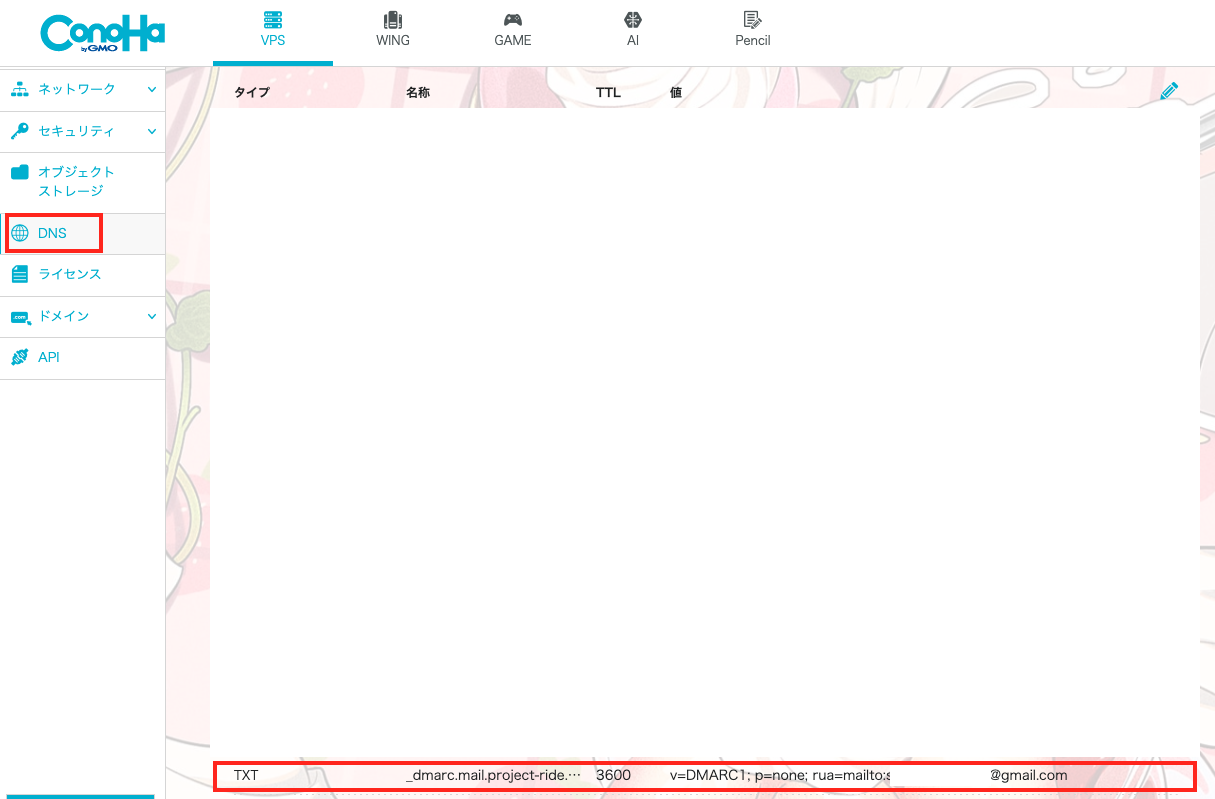Click the pencil edit icon for DNS records
The height and width of the screenshot is (799, 1215).
coord(1169,92)
